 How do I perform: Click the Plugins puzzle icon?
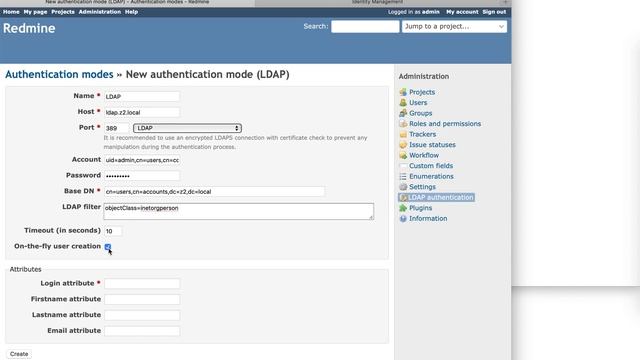[x=403, y=208]
